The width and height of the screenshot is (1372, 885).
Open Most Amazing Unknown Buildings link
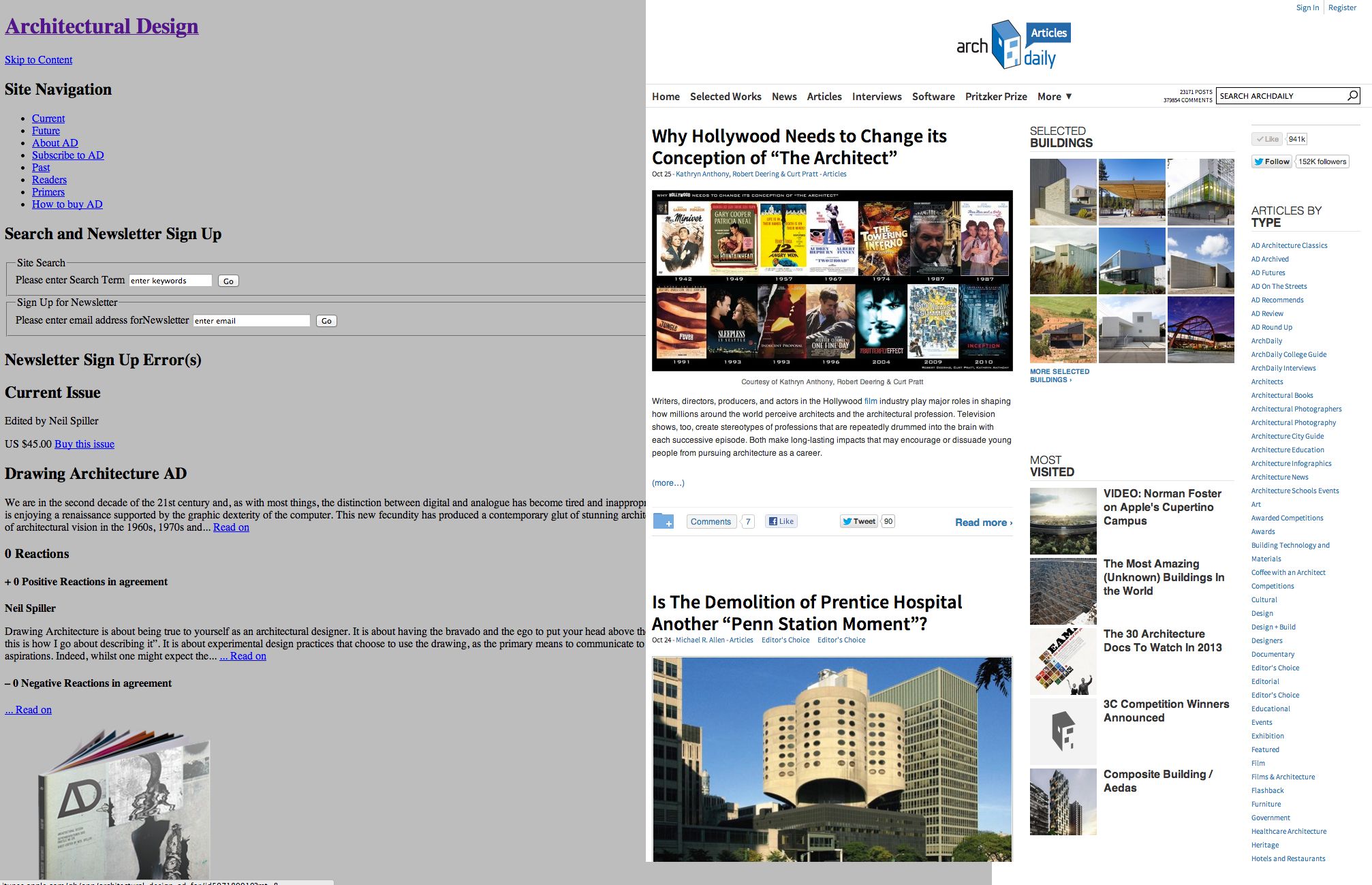[x=1164, y=577]
